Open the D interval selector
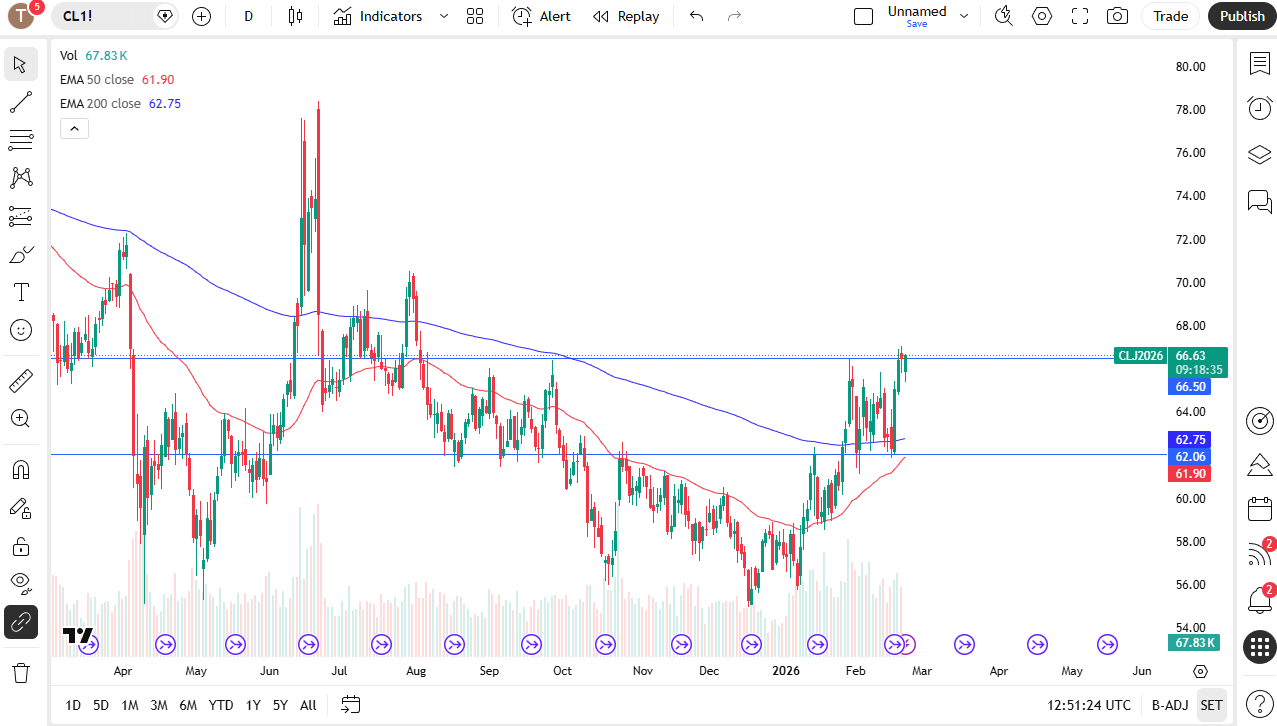 [x=249, y=16]
